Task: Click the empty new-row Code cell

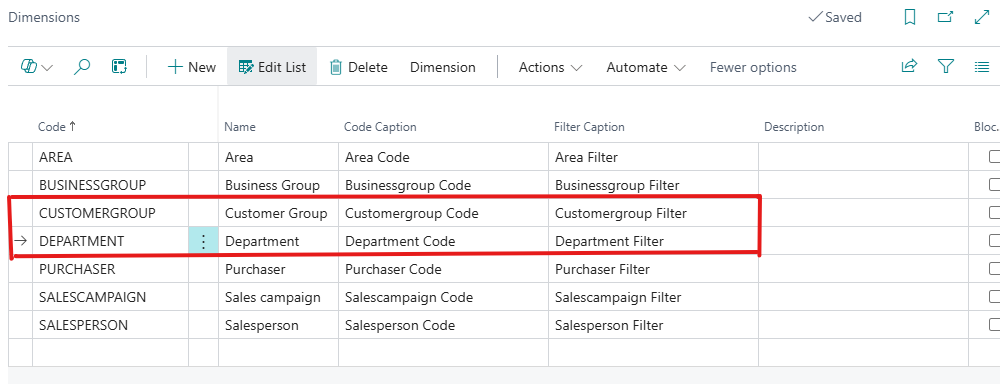Action: (x=110, y=353)
